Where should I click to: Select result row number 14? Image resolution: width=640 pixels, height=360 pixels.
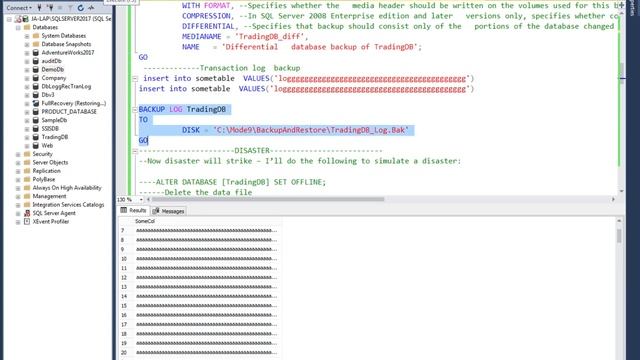124,296
